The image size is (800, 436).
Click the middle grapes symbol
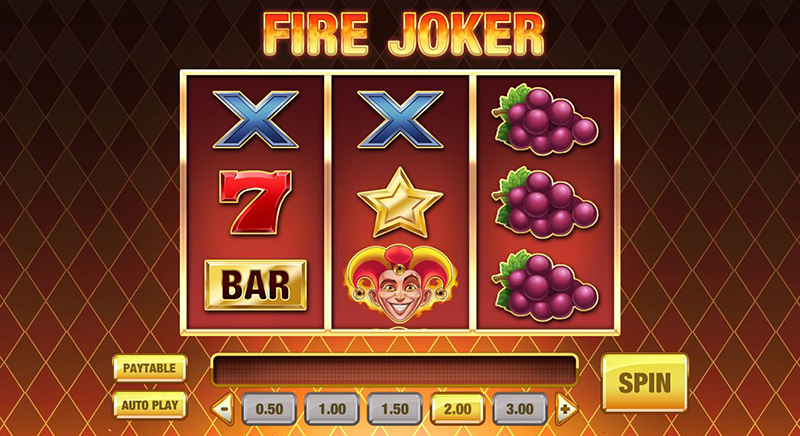(544, 202)
